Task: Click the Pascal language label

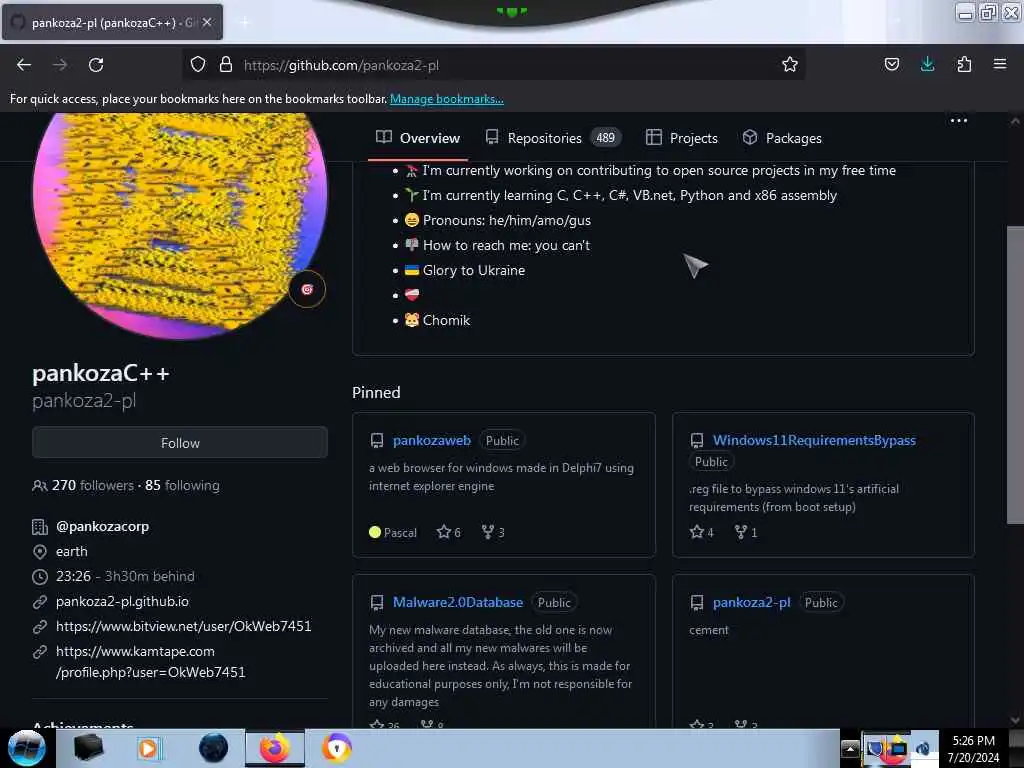Action: tap(400, 532)
